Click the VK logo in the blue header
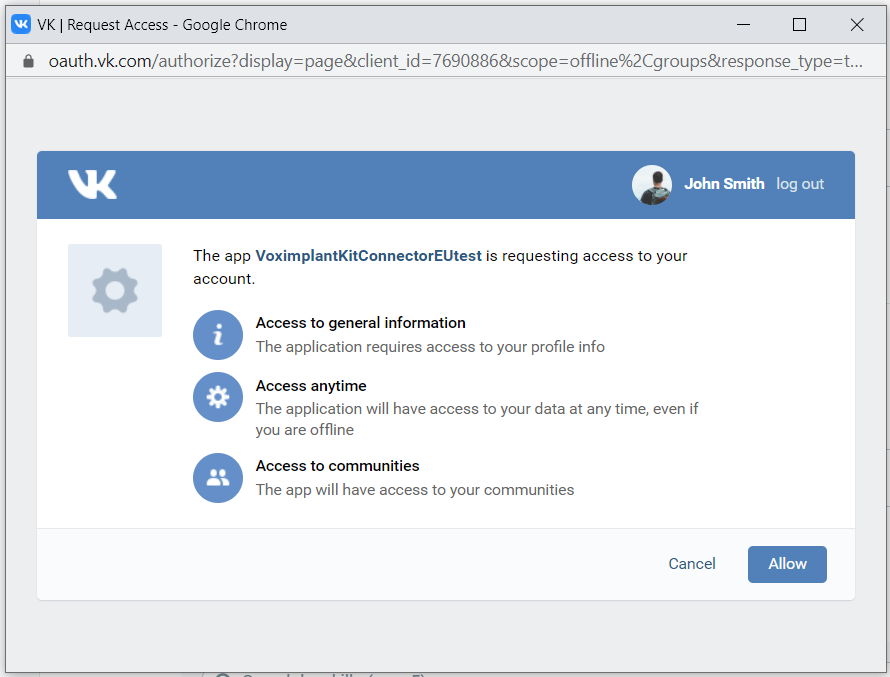This screenshot has height=677, width=890. pos(93,184)
